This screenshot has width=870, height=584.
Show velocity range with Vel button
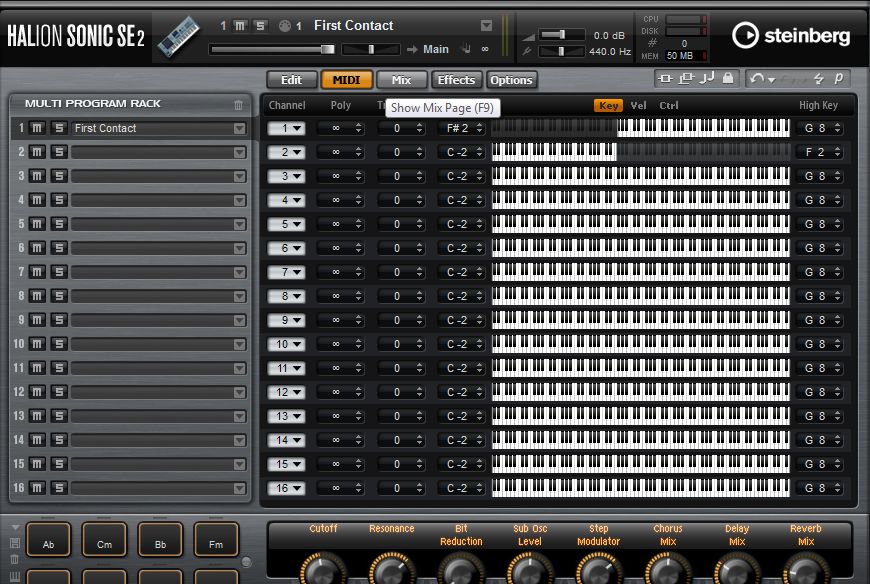click(638, 105)
